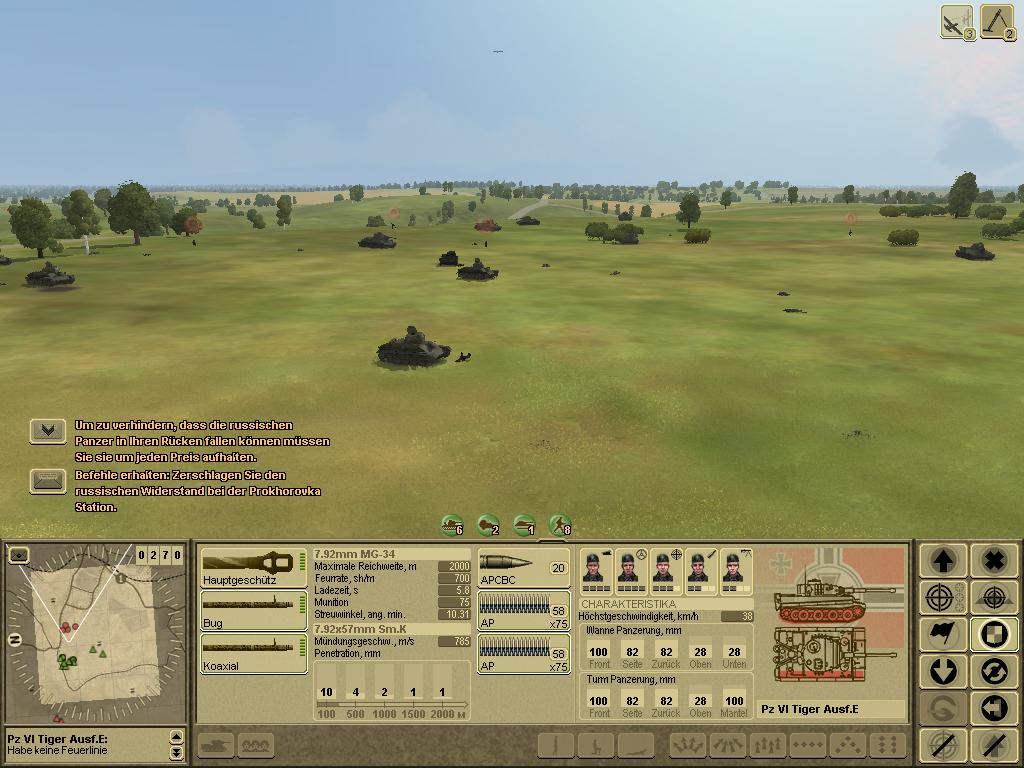The image size is (1024, 768).
Task: Select the gunner crew portrait with crosshair
Action: click(666, 571)
